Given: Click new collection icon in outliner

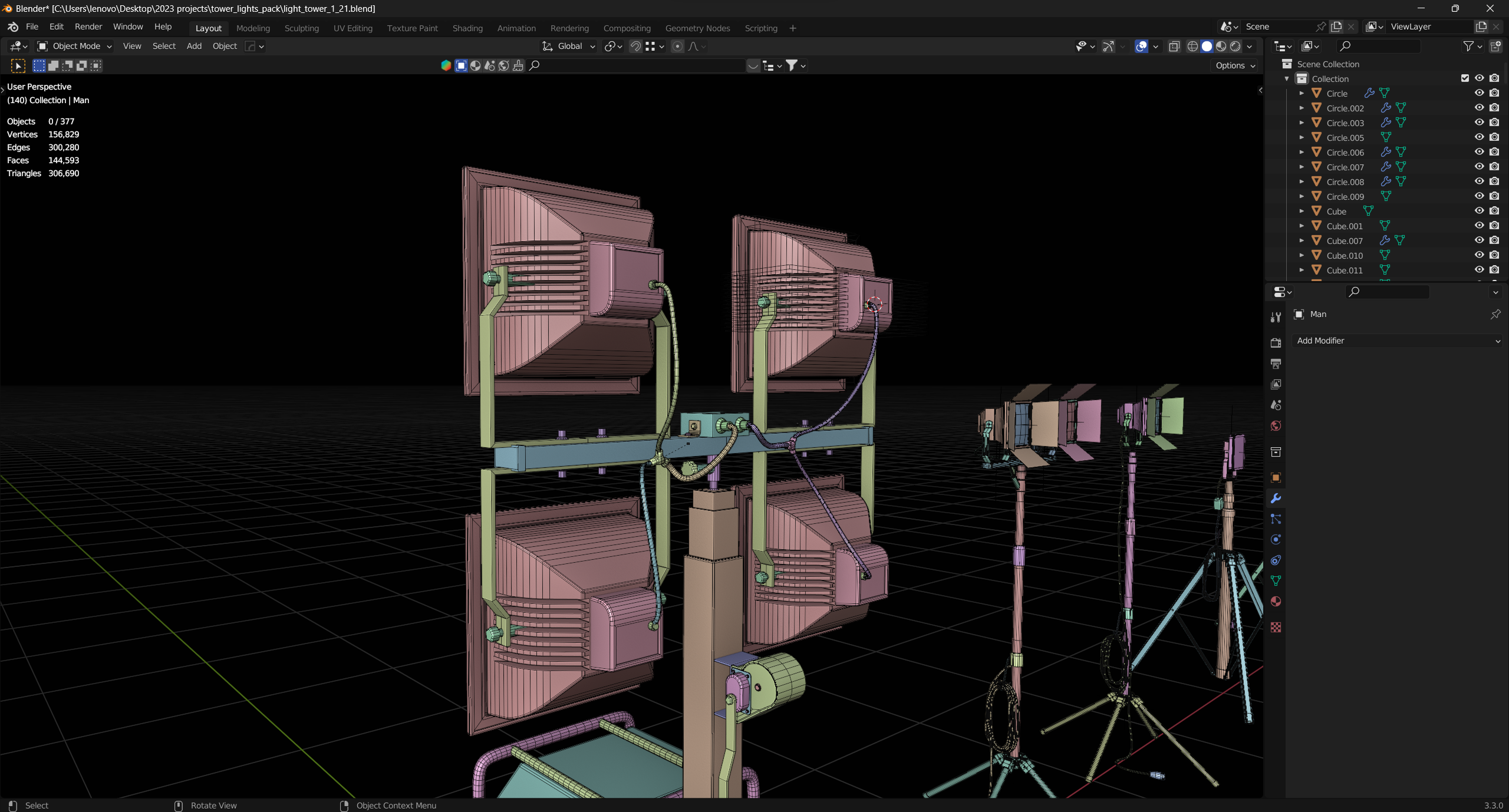Looking at the screenshot, I should (x=1495, y=46).
